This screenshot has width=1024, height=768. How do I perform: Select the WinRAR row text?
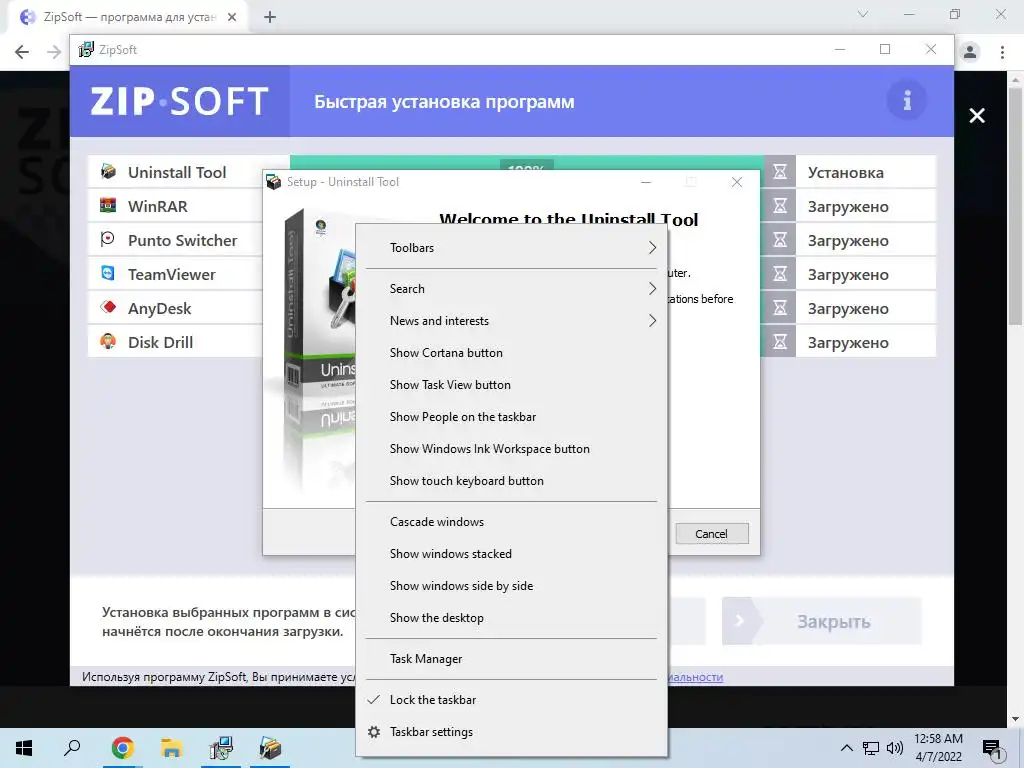[x=157, y=206]
